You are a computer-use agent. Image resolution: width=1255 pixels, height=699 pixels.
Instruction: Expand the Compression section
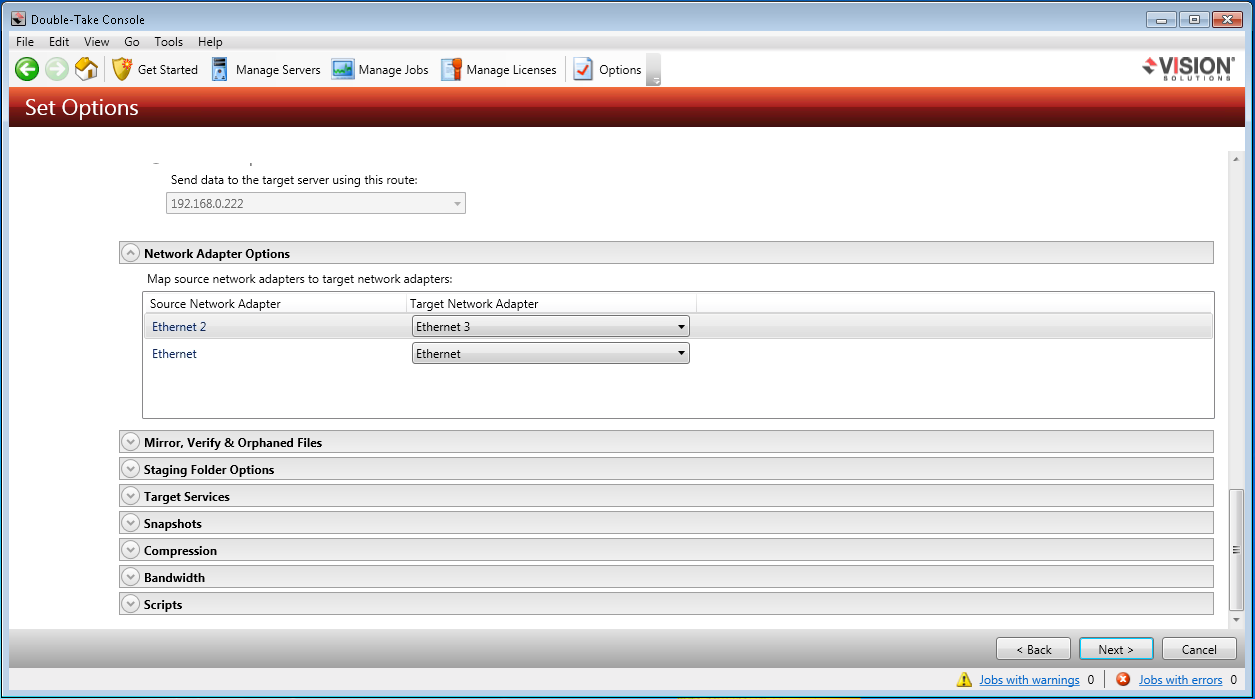click(x=130, y=550)
